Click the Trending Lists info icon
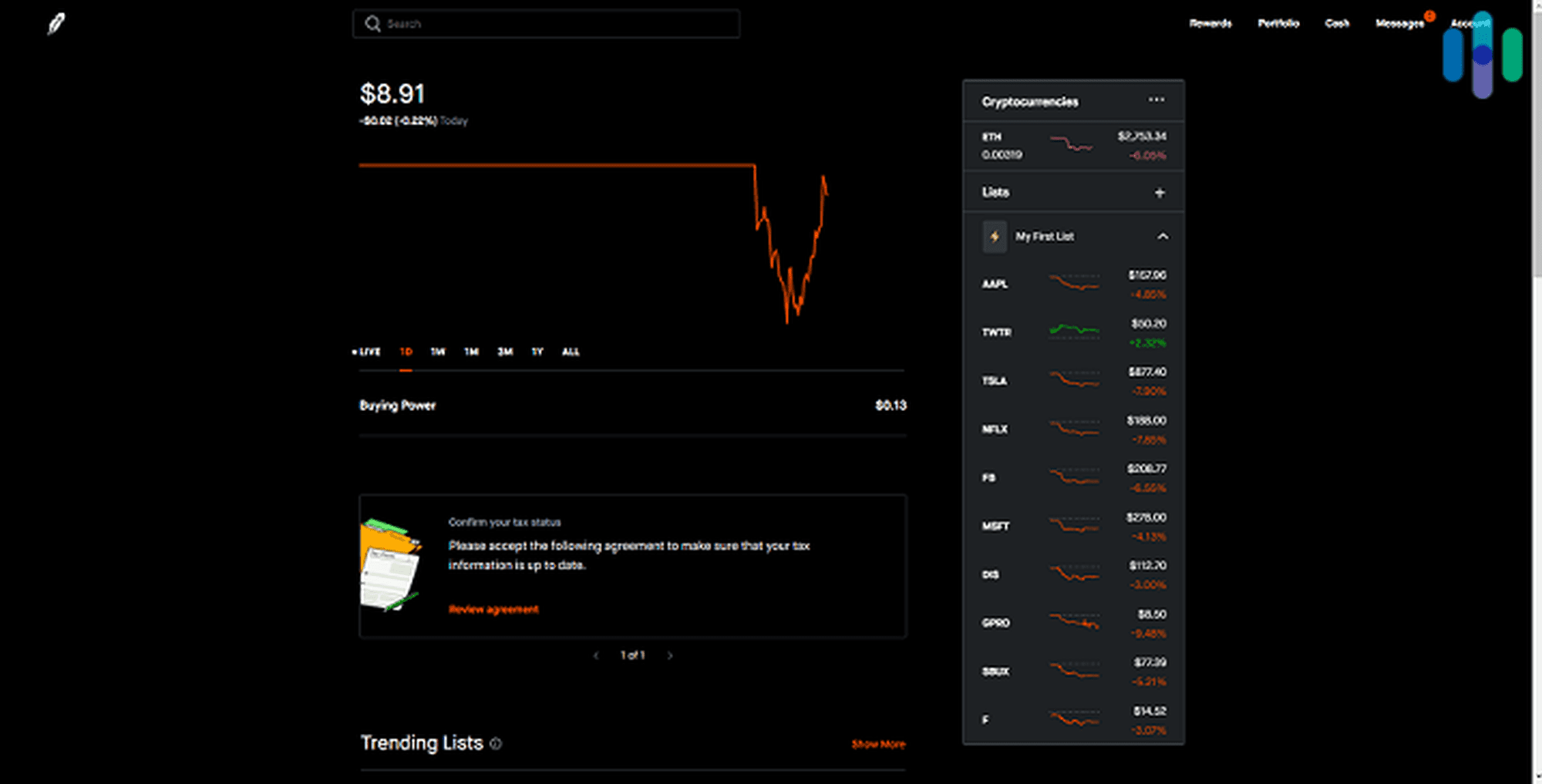1542x784 pixels. (x=496, y=744)
